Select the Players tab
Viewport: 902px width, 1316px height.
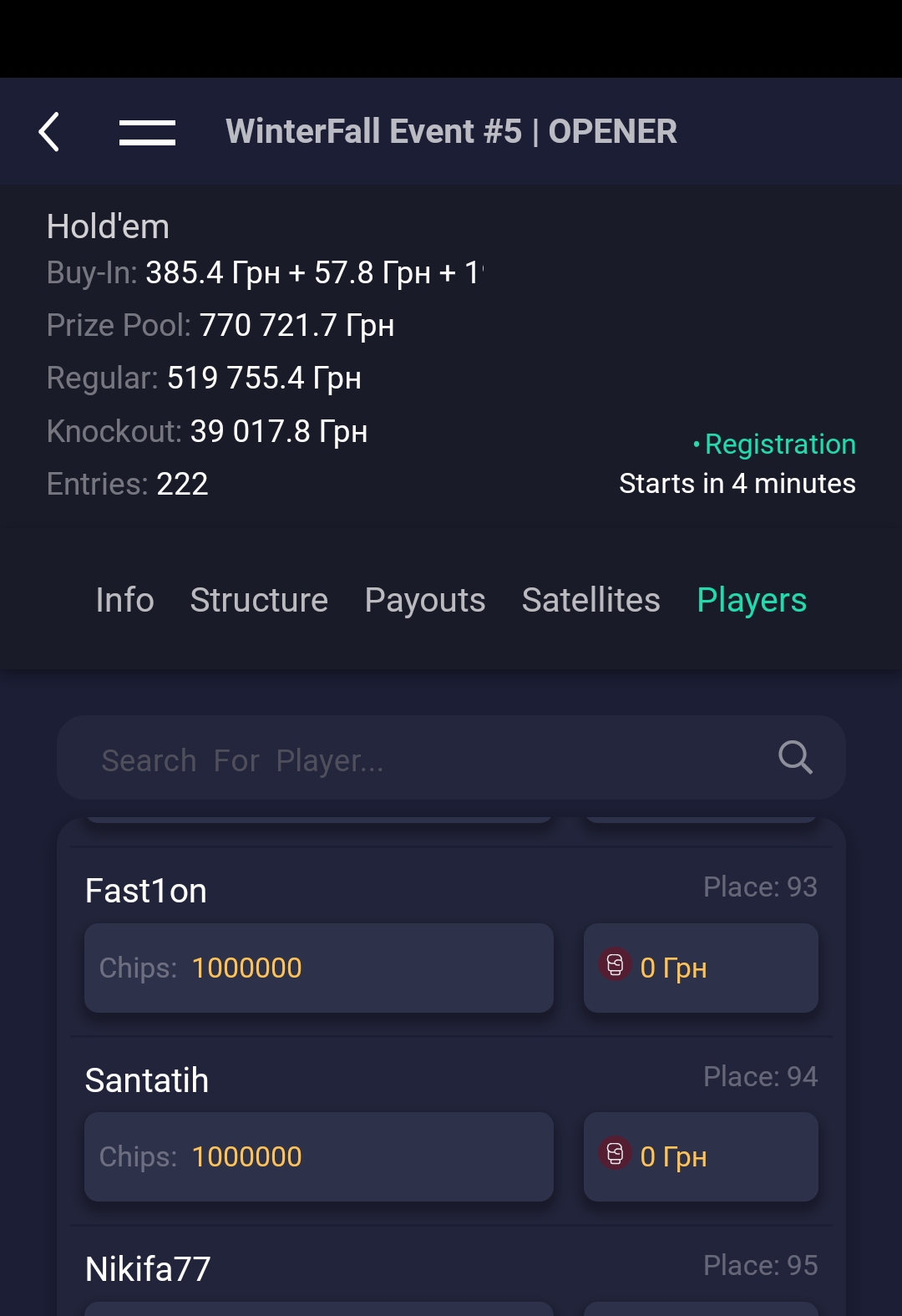point(752,600)
